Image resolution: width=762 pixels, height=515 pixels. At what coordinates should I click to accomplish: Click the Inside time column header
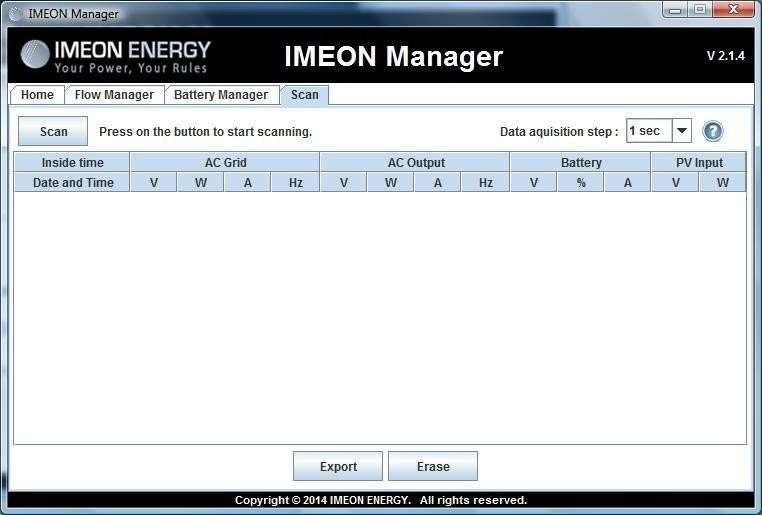pos(72,162)
